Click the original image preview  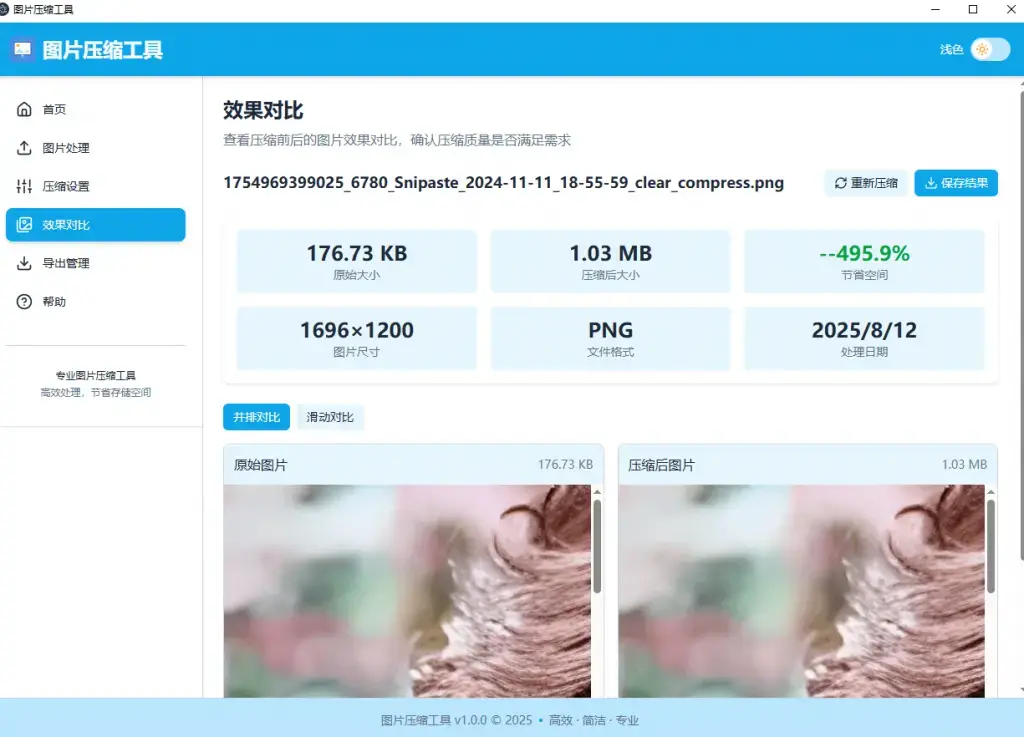click(407, 590)
